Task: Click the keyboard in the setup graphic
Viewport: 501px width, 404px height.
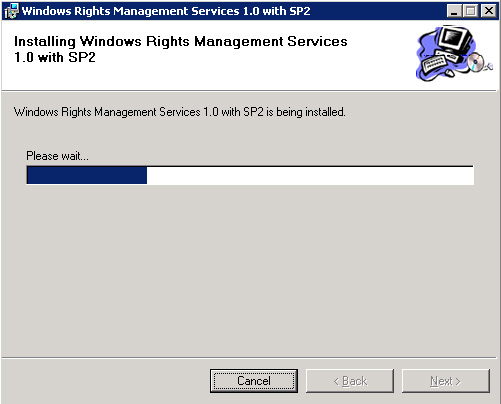Action: (x=434, y=63)
